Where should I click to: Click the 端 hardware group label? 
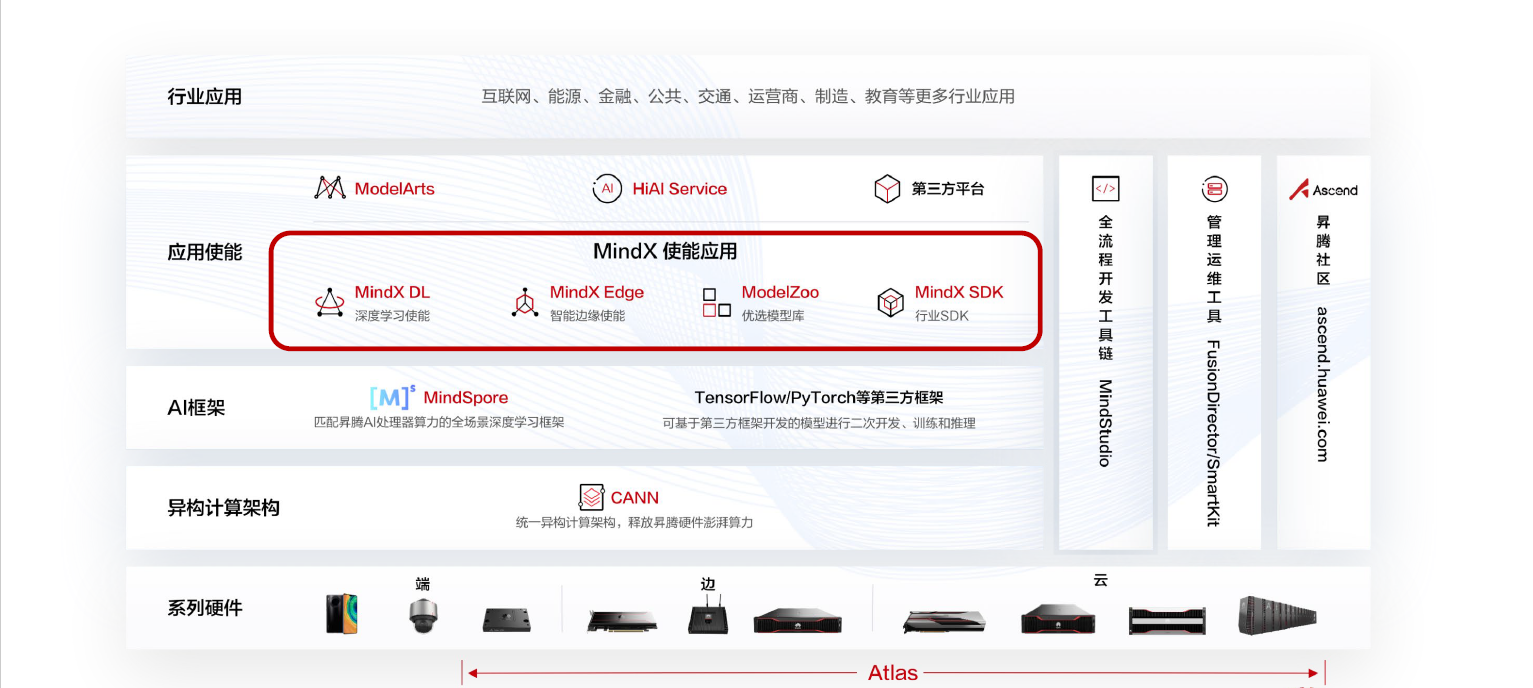click(423, 584)
